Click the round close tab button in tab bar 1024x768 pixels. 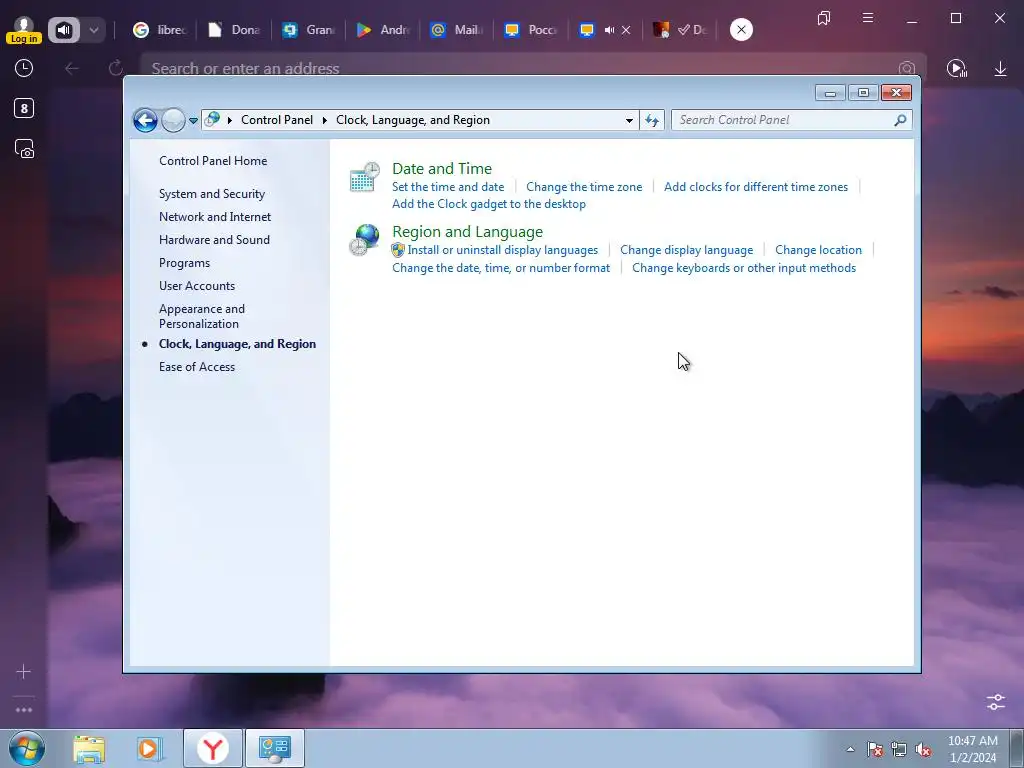pyautogui.click(x=741, y=29)
